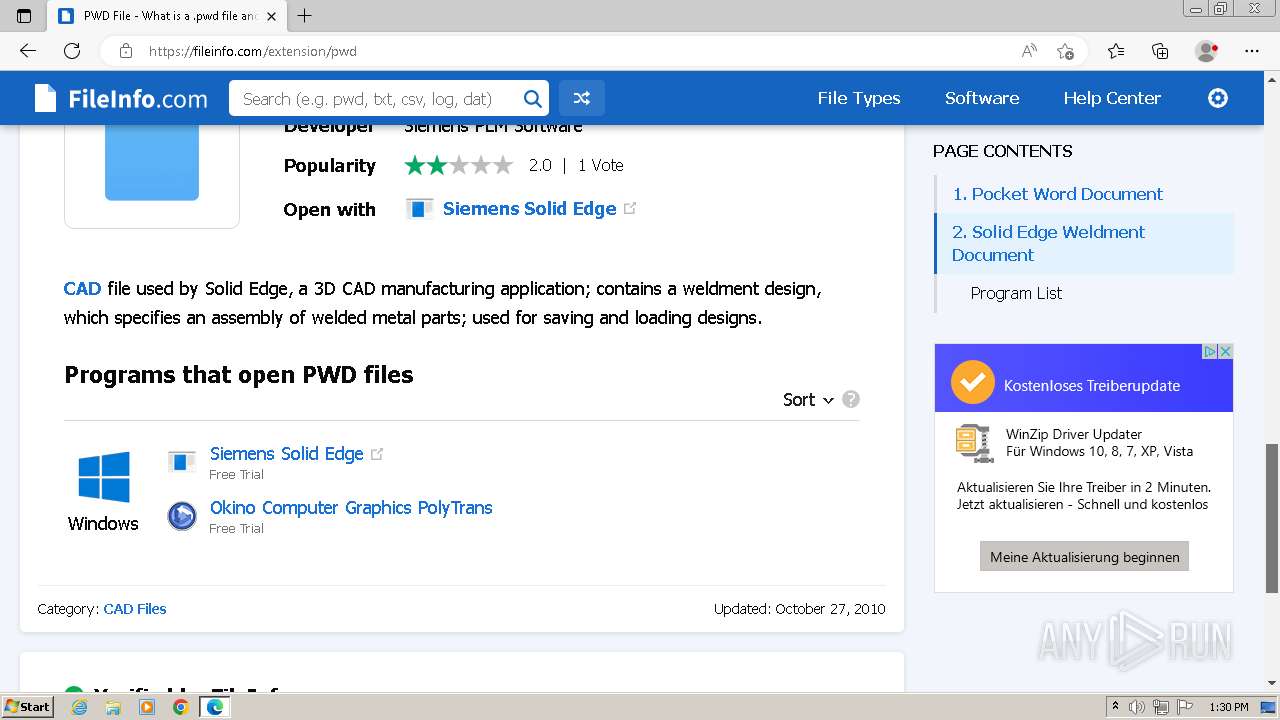Screen dimensions: 1280x720
Task: Jump to Program List in page contents
Action: coord(1016,293)
